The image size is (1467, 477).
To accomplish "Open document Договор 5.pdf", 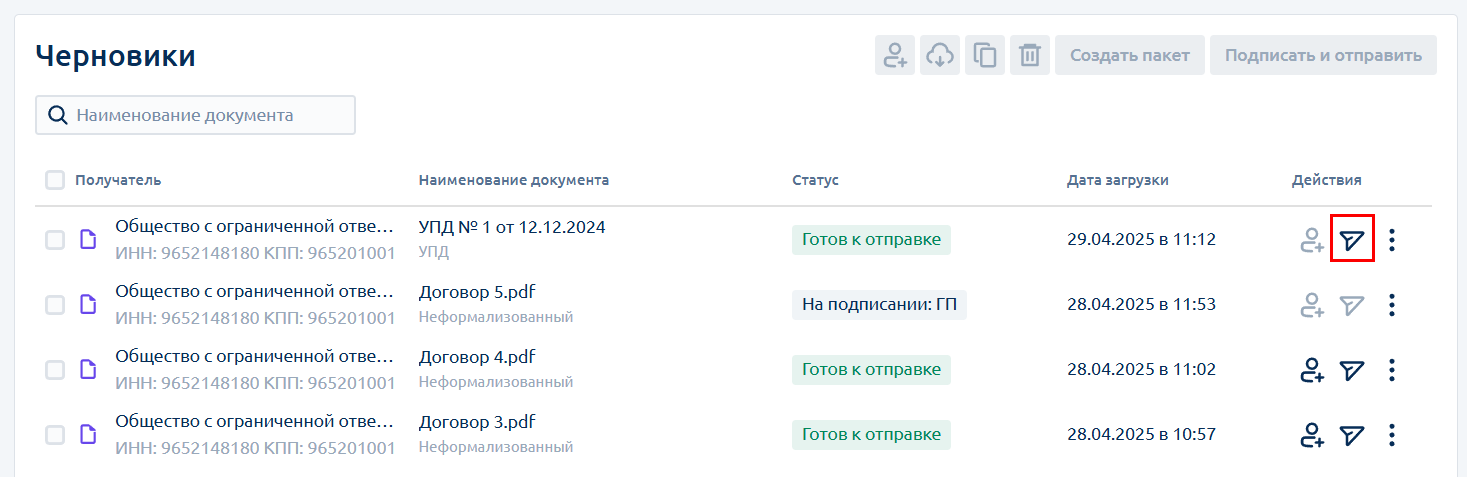I will click(x=479, y=292).
